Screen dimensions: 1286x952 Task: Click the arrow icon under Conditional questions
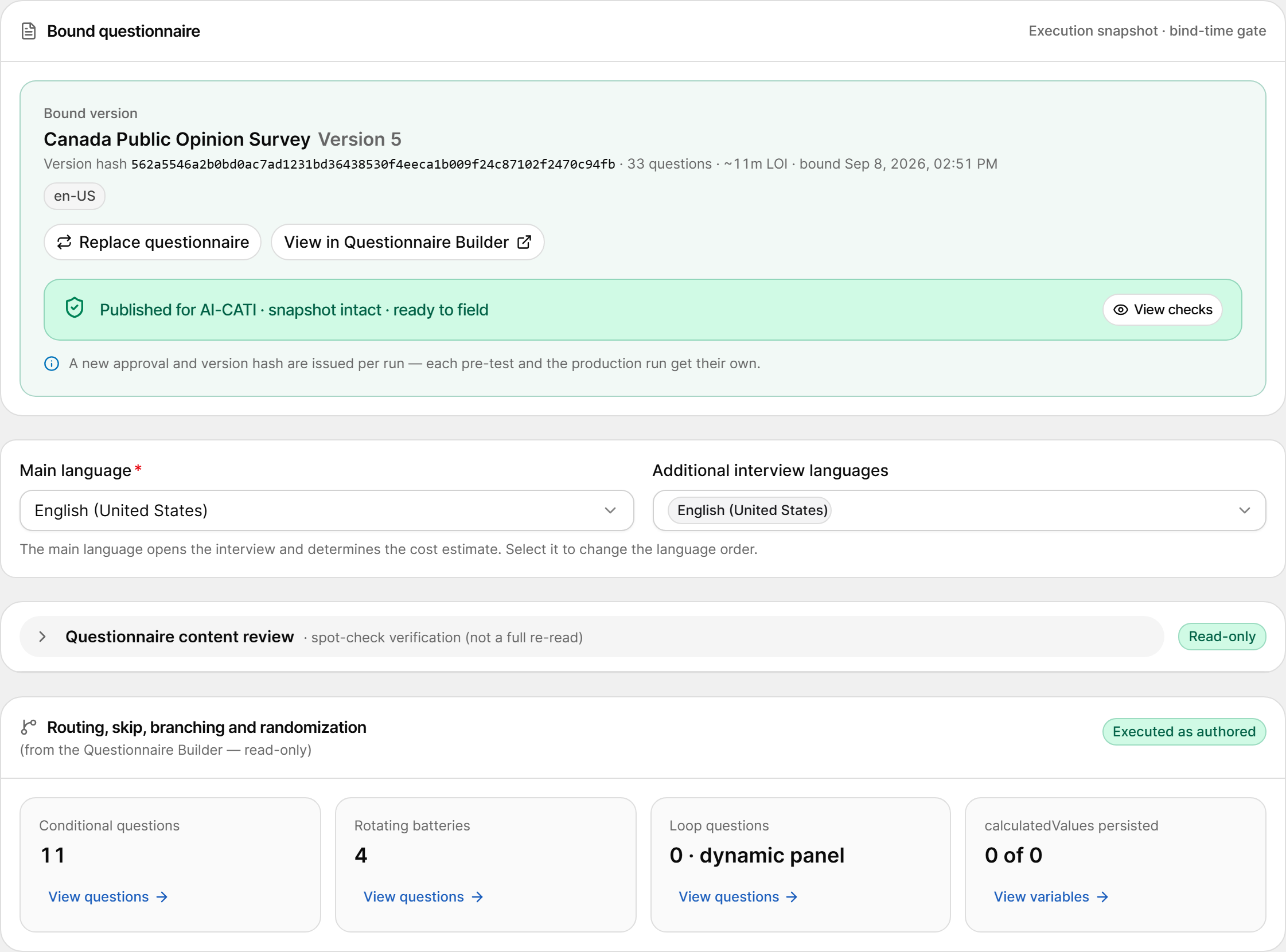pyautogui.click(x=162, y=898)
